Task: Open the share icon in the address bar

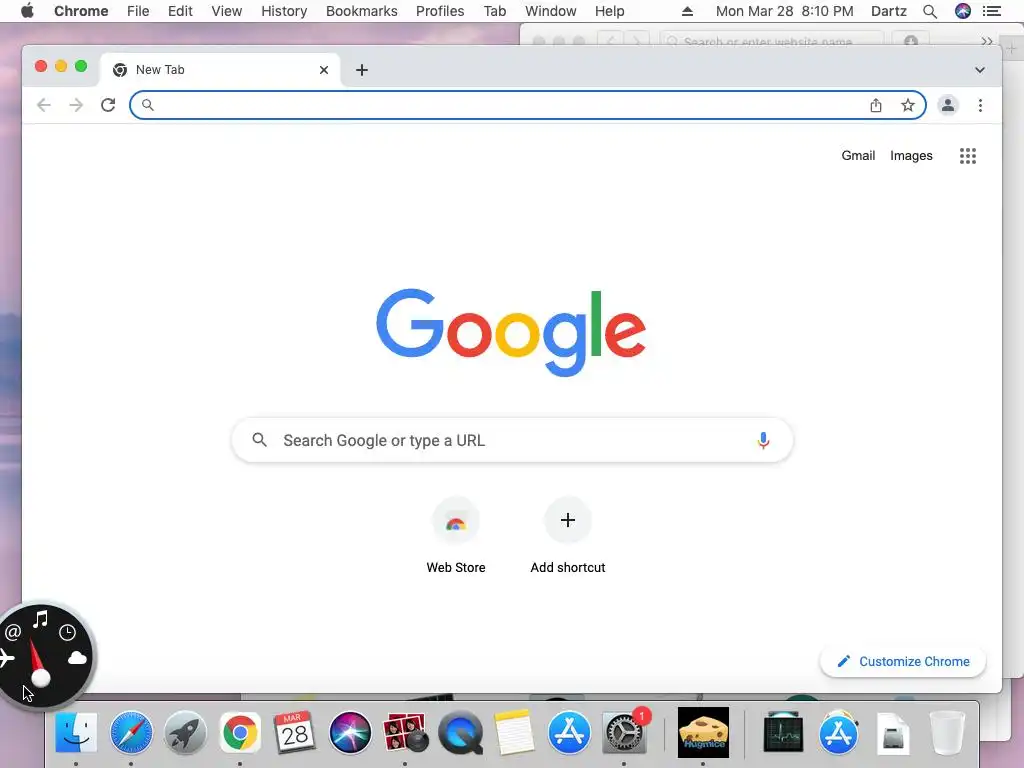Action: tap(876, 105)
